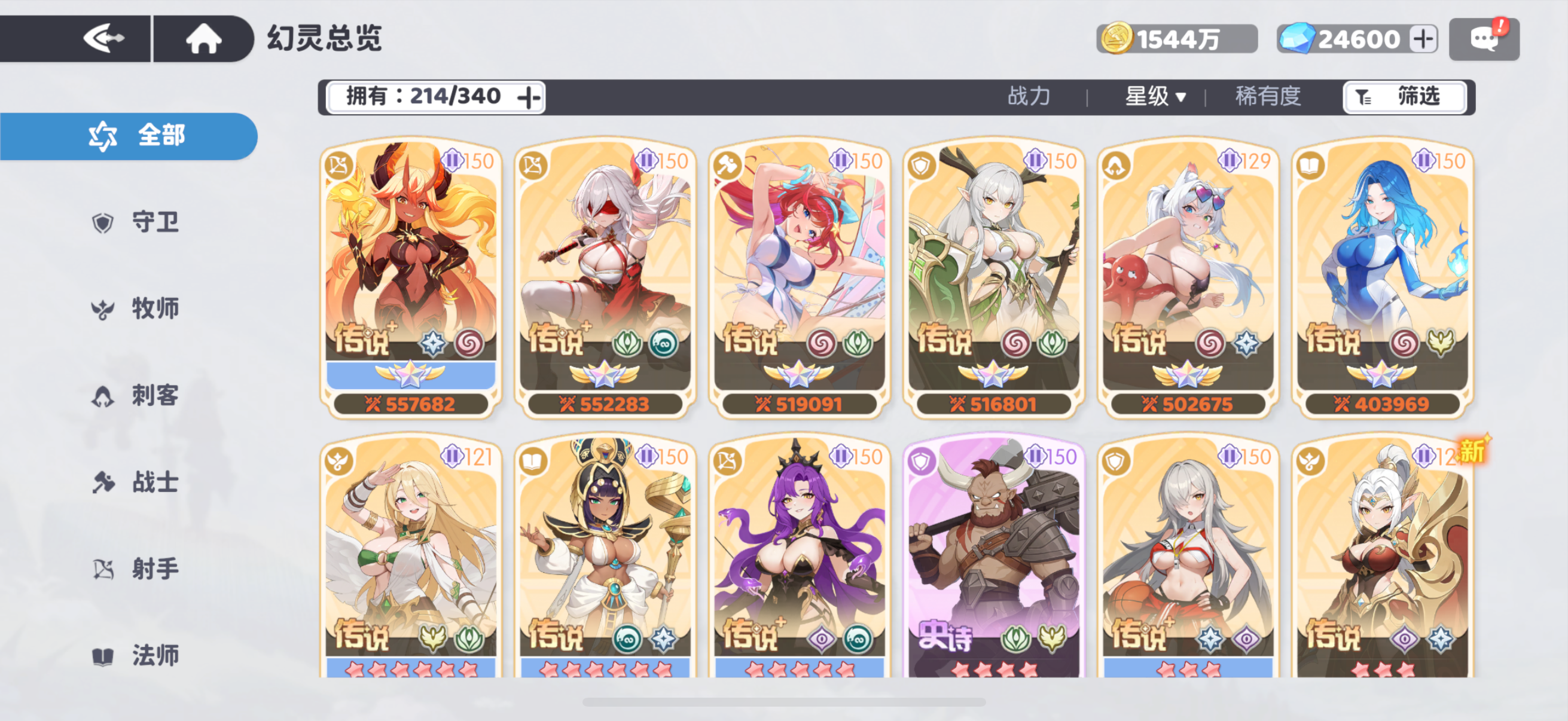Sort by 稀有度 rarity
The image size is (1568, 721).
1268,96
